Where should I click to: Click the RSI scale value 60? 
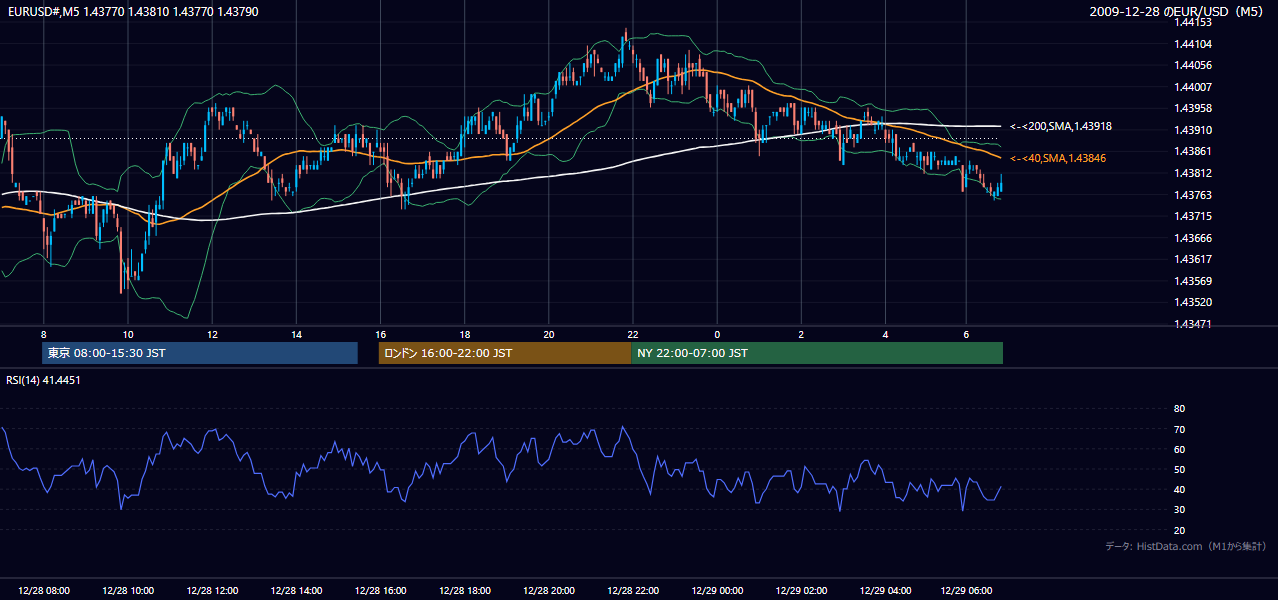(x=1179, y=449)
